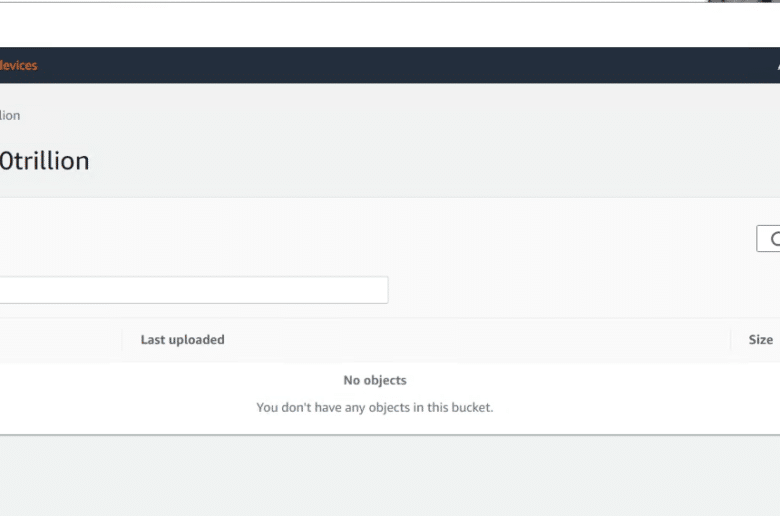Viewport: 780px width, 516px height.
Task: Click the 0trillion bucket title
Action: (x=45, y=161)
